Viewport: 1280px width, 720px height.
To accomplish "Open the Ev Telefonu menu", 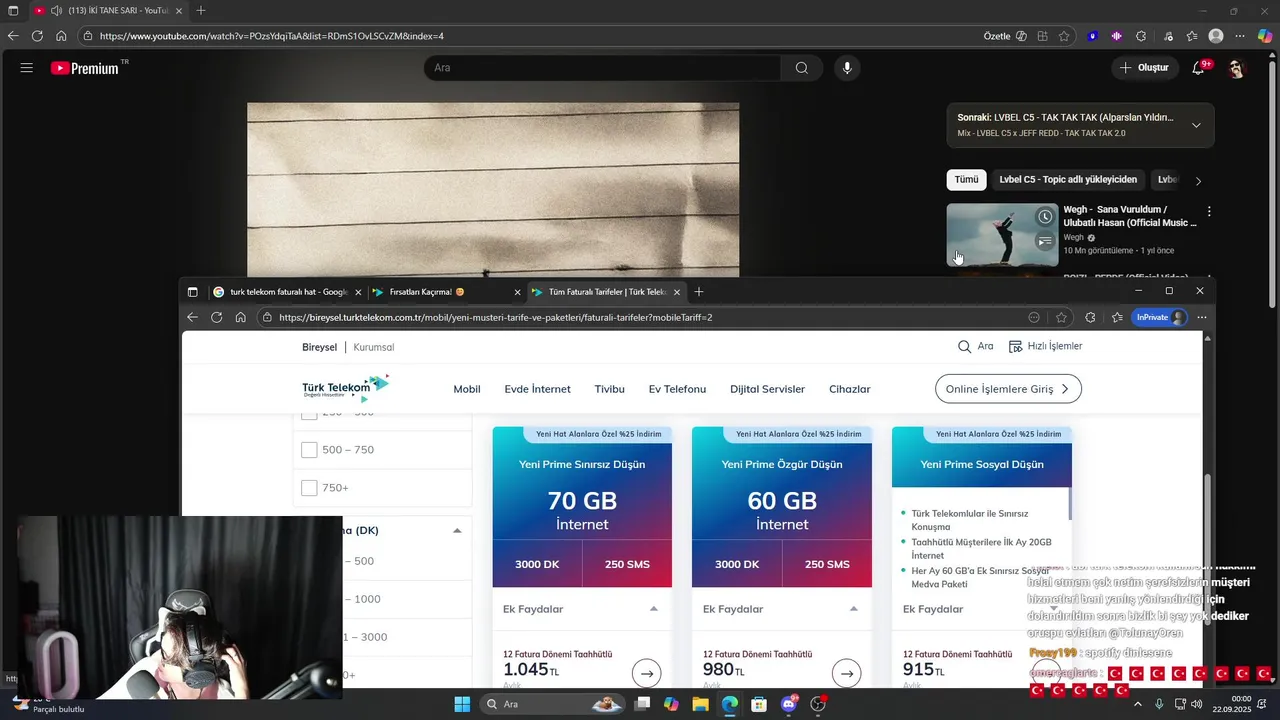I will 677,389.
